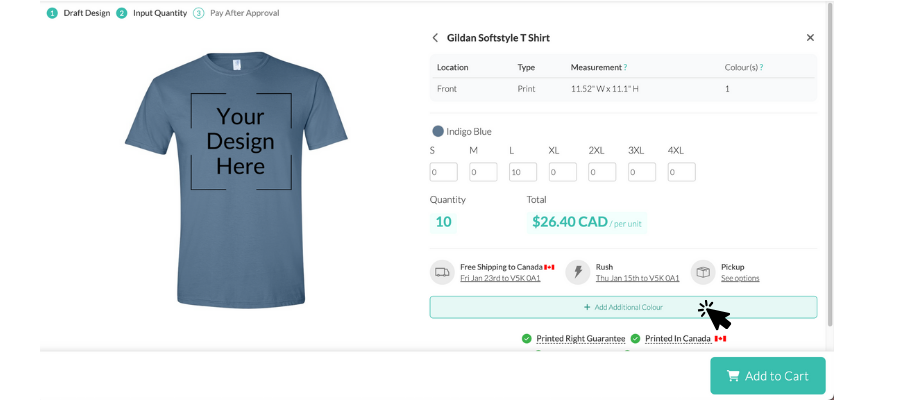Click the back arrow beside Gildan Softstyle
Viewport: 900px width, 400px height.
(435, 38)
